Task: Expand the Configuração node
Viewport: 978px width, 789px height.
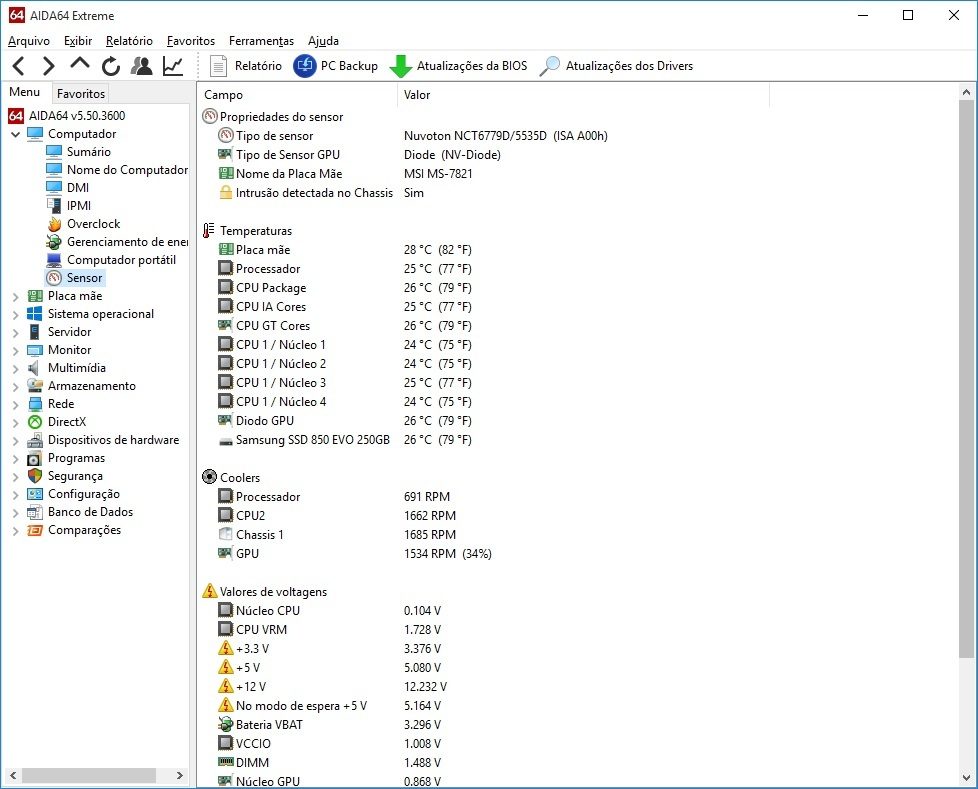Action: [16, 495]
